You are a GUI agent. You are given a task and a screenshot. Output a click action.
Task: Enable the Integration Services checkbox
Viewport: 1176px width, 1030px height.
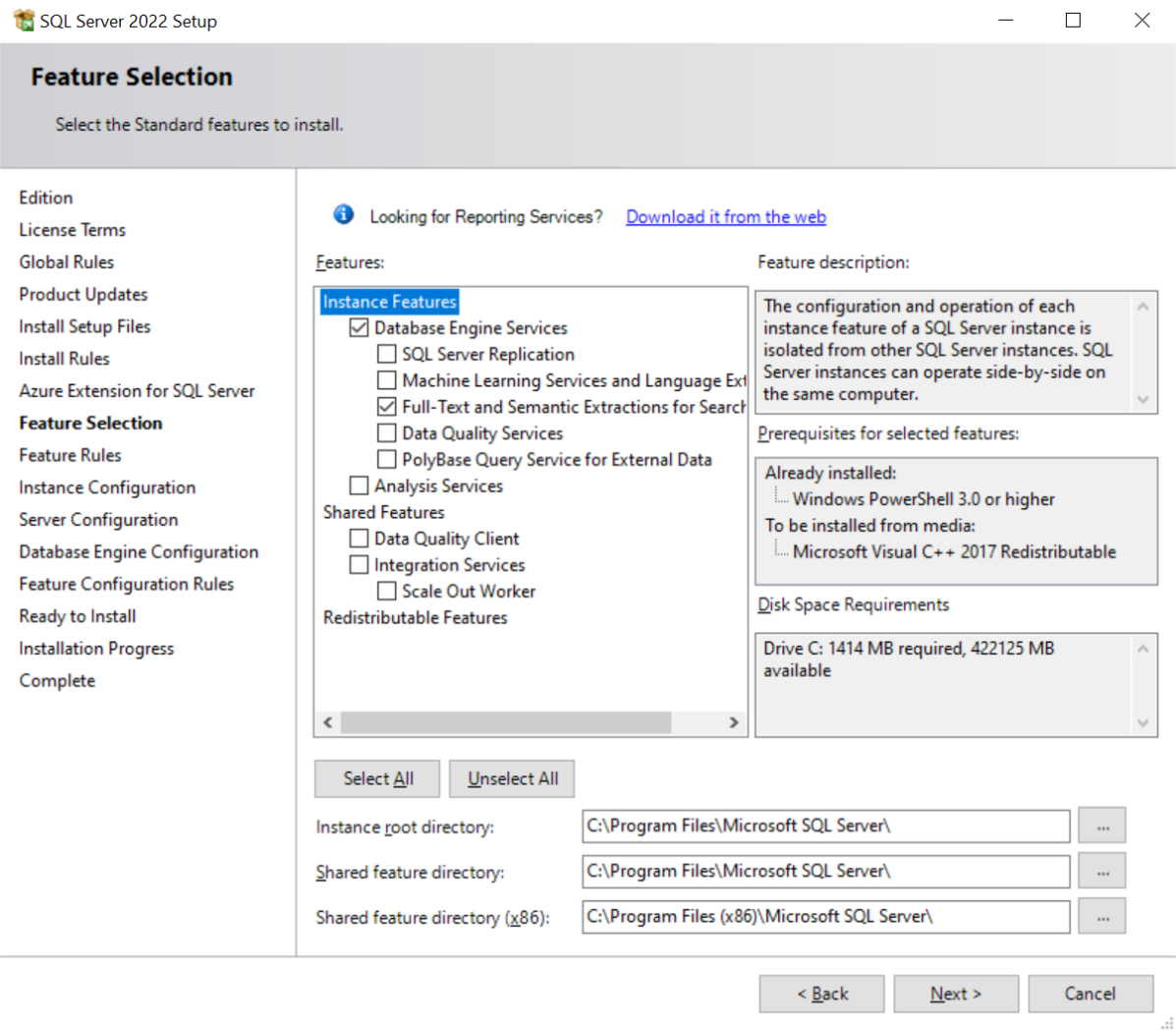[x=359, y=565]
